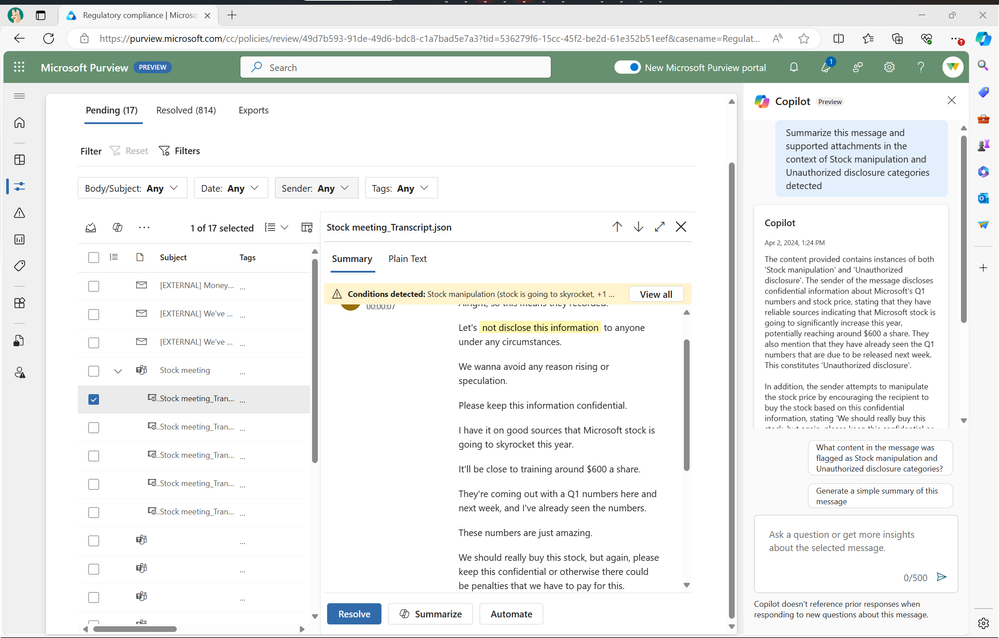Viewport: 999px width, 638px height.
Task: Click View all conditions detected
Action: click(x=656, y=294)
